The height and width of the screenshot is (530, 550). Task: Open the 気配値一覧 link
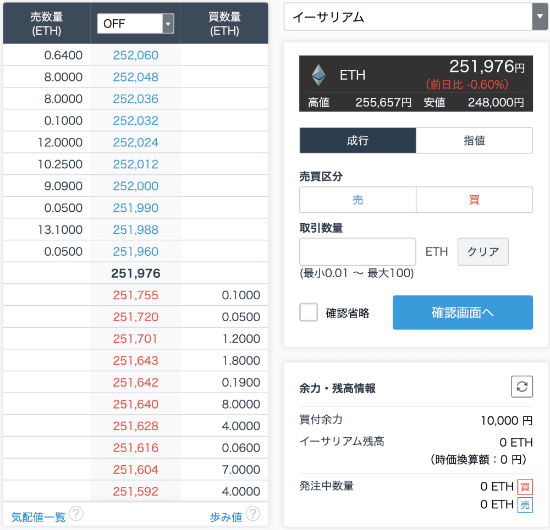tap(38, 517)
